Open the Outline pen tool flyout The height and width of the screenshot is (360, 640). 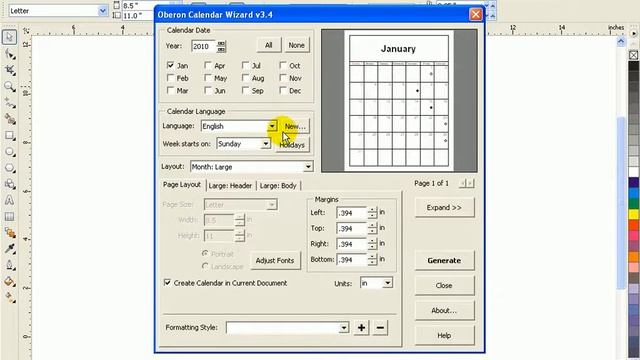(9, 265)
